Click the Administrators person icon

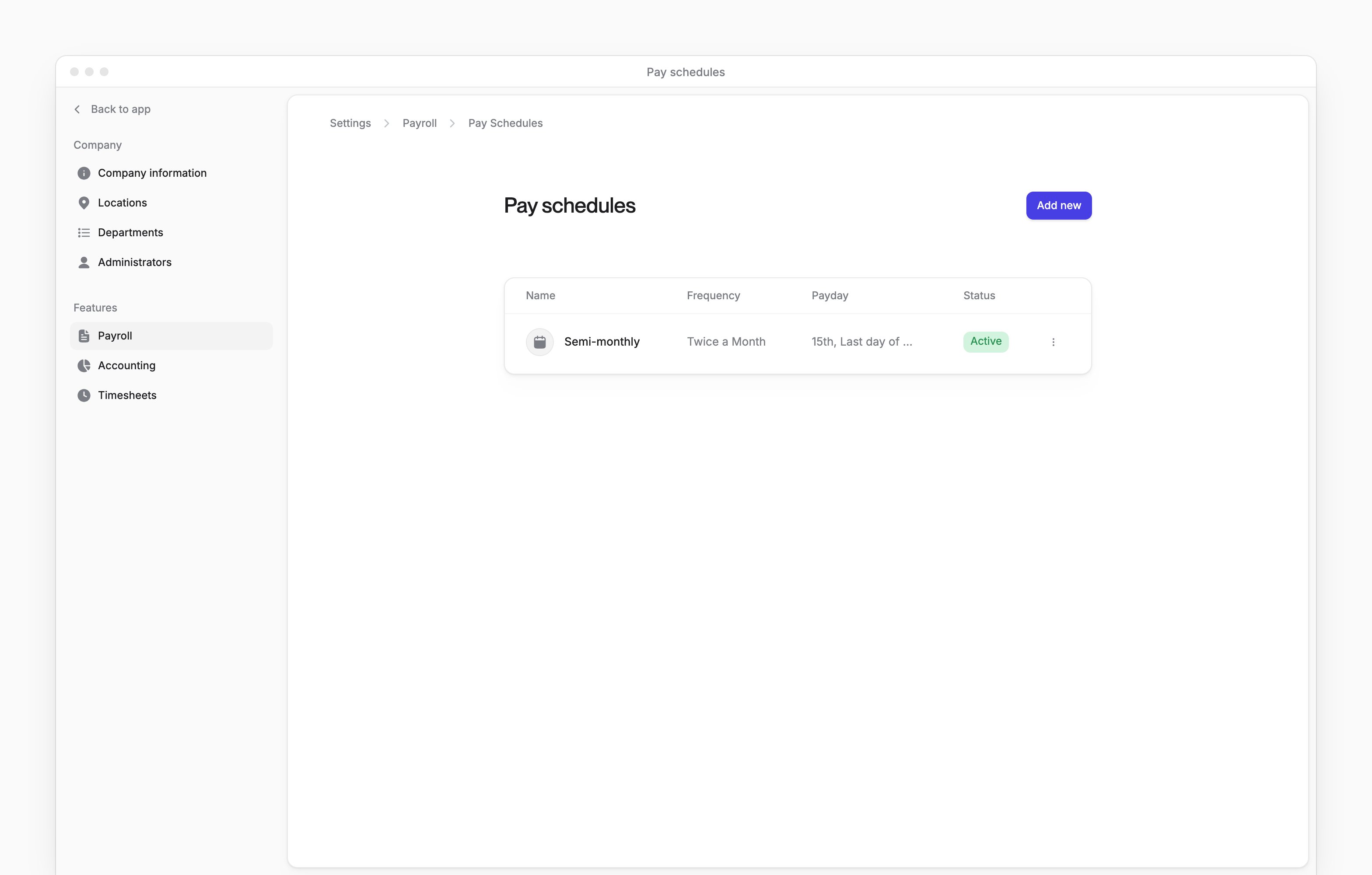pos(84,262)
